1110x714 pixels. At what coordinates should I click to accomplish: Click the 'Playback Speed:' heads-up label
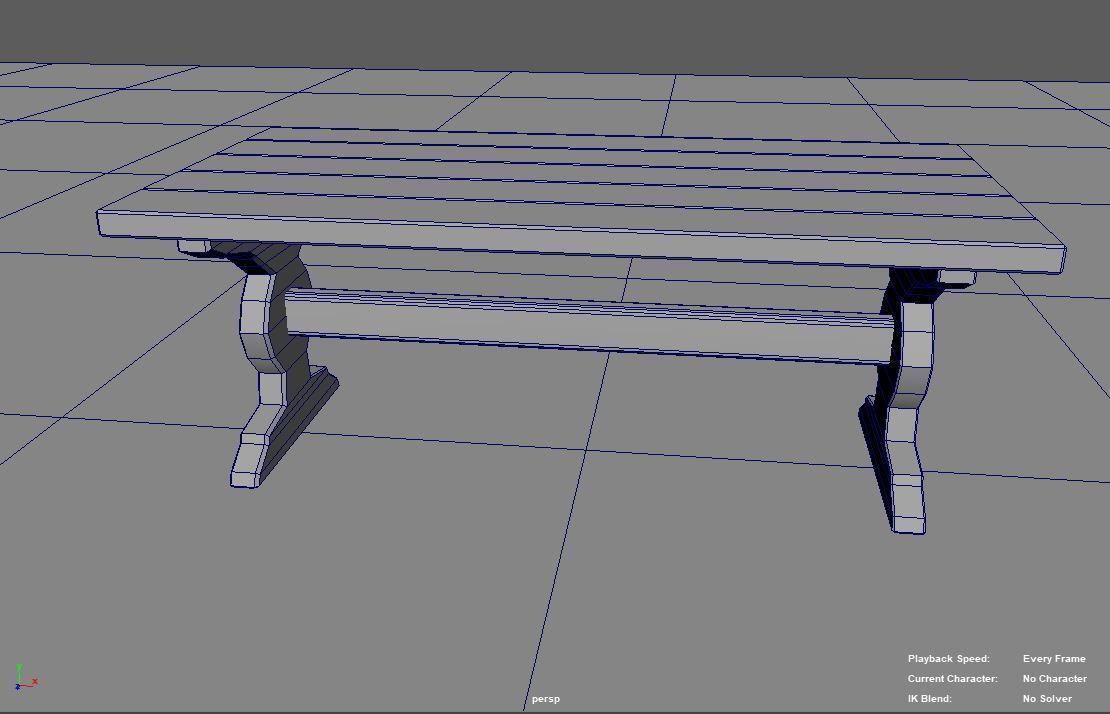tap(949, 659)
